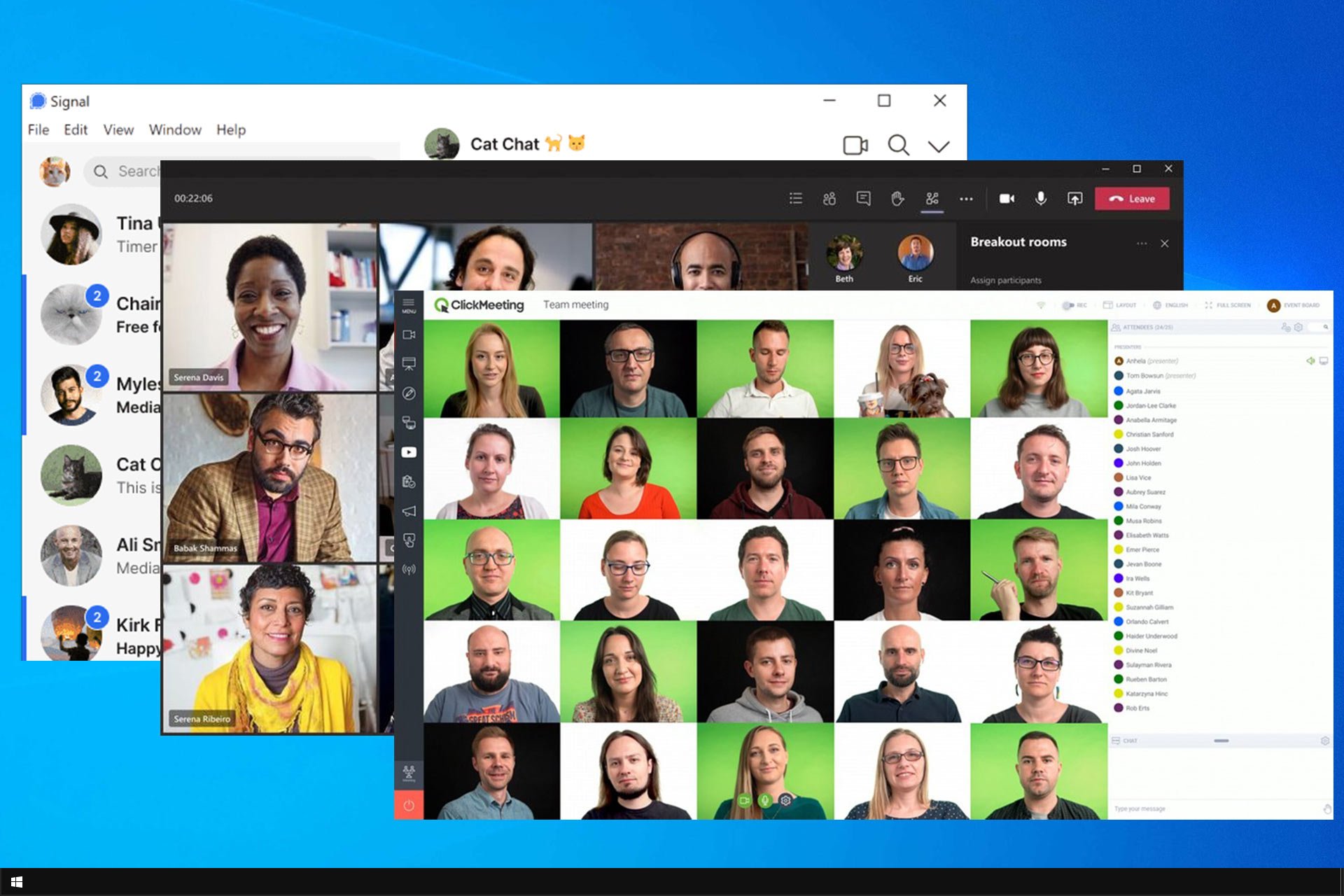Toggle the camera in the Teams meeting

point(1007,199)
